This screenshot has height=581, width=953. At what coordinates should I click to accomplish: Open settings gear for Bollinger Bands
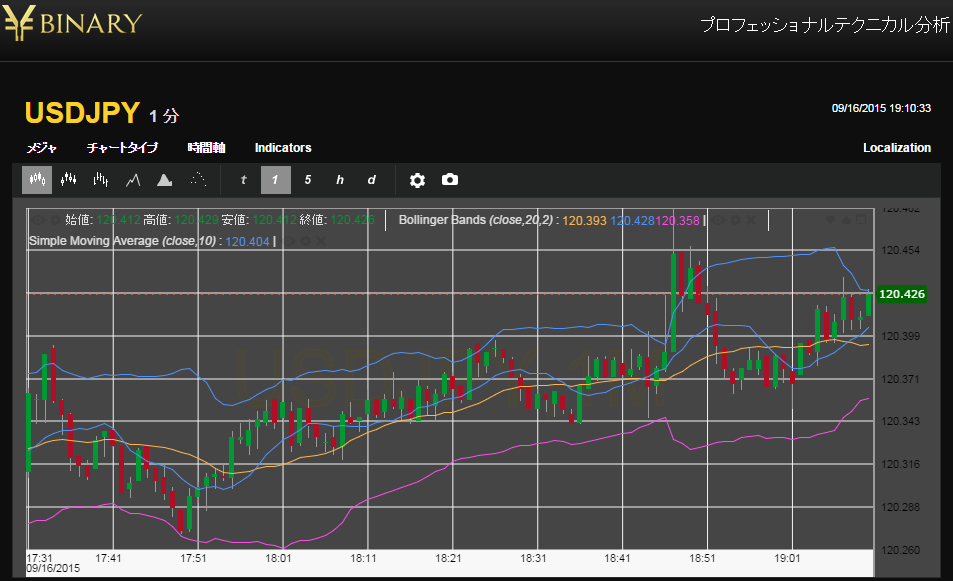(x=735, y=220)
